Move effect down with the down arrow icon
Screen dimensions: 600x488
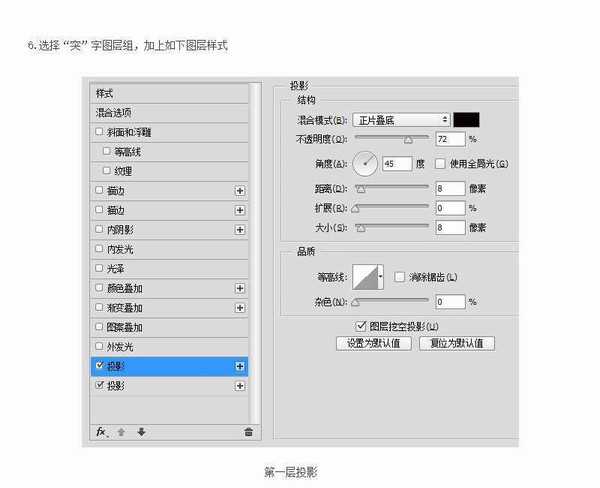141,432
